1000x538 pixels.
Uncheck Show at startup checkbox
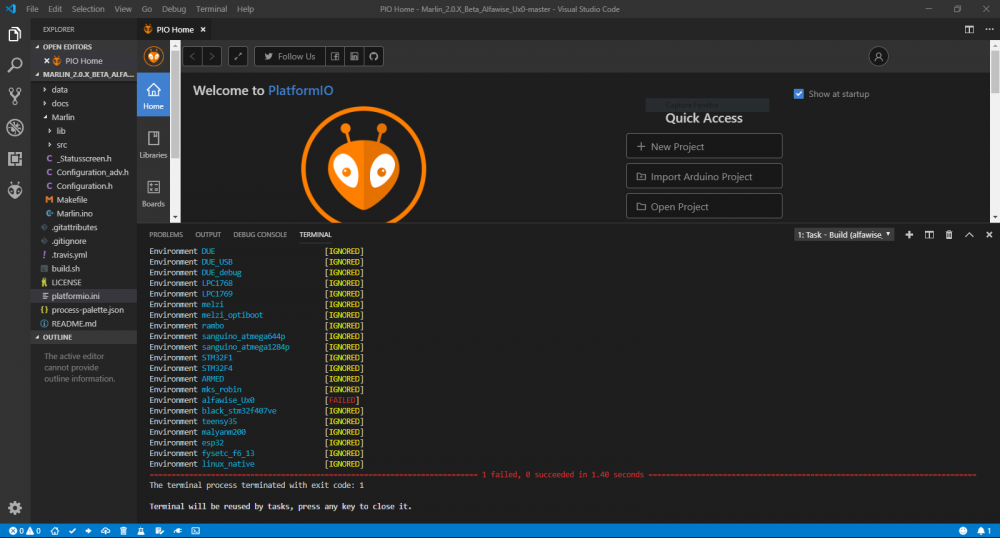pyautogui.click(x=798, y=94)
